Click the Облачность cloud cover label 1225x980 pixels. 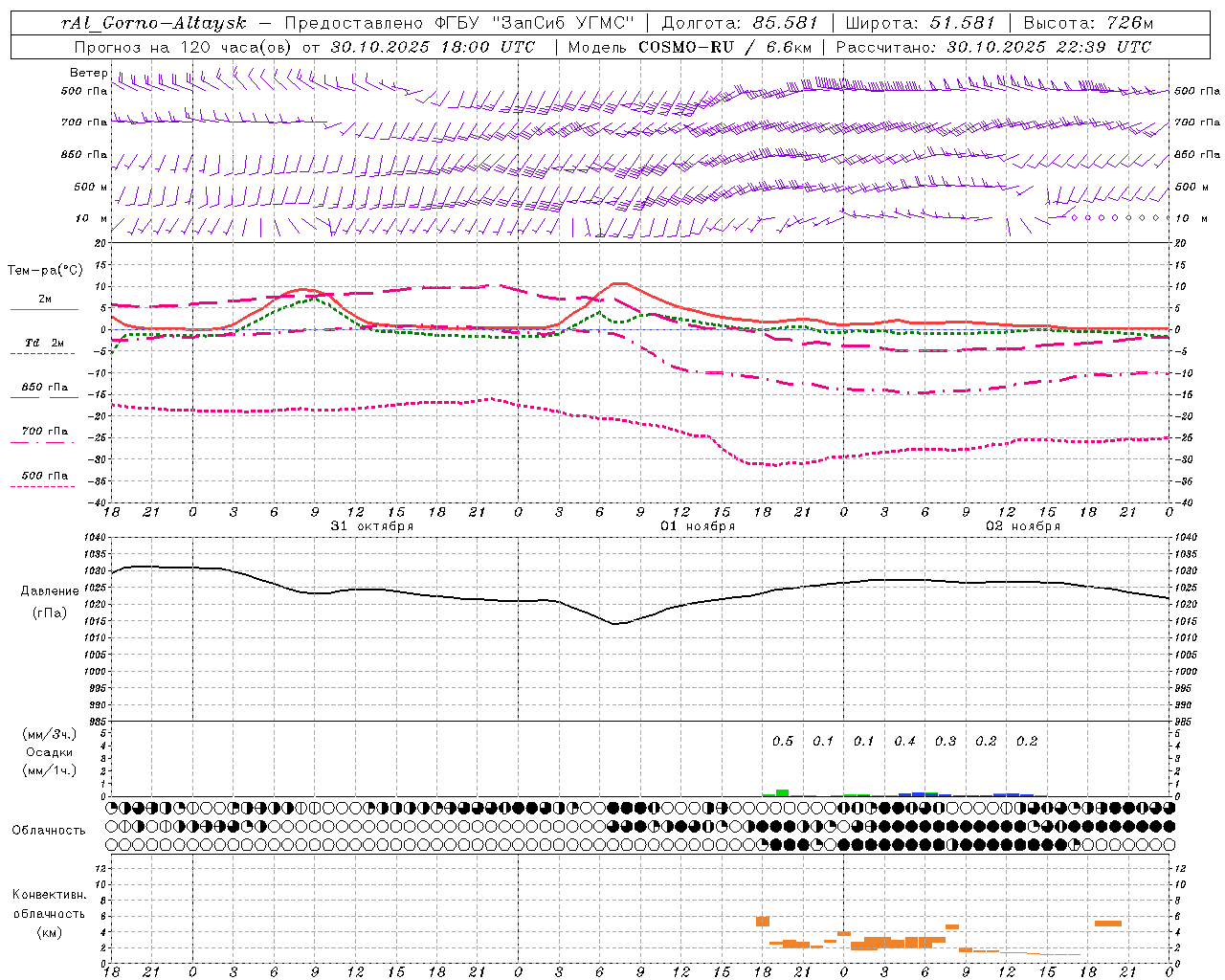coord(49,830)
